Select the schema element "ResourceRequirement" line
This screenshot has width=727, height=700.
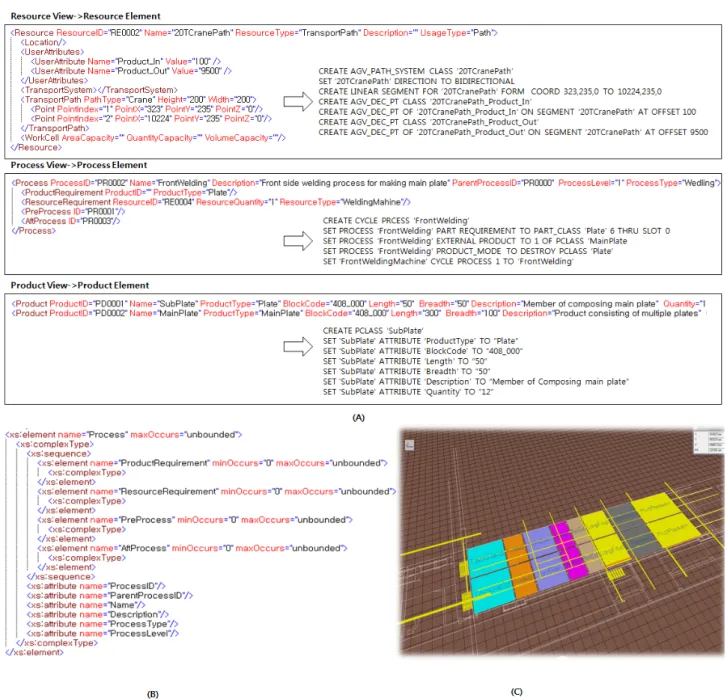(217, 491)
